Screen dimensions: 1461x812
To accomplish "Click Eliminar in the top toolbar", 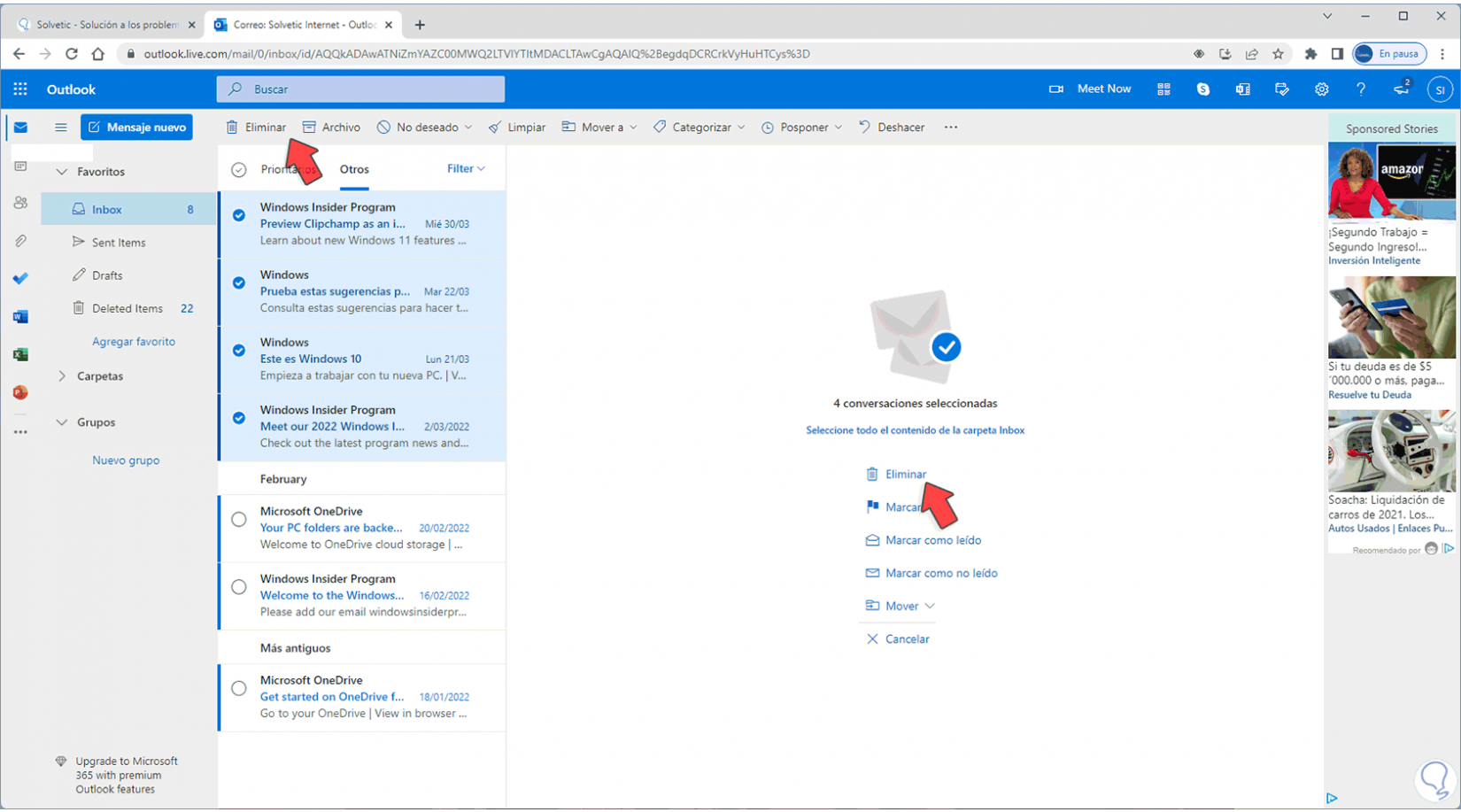I will tap(256, 128).
